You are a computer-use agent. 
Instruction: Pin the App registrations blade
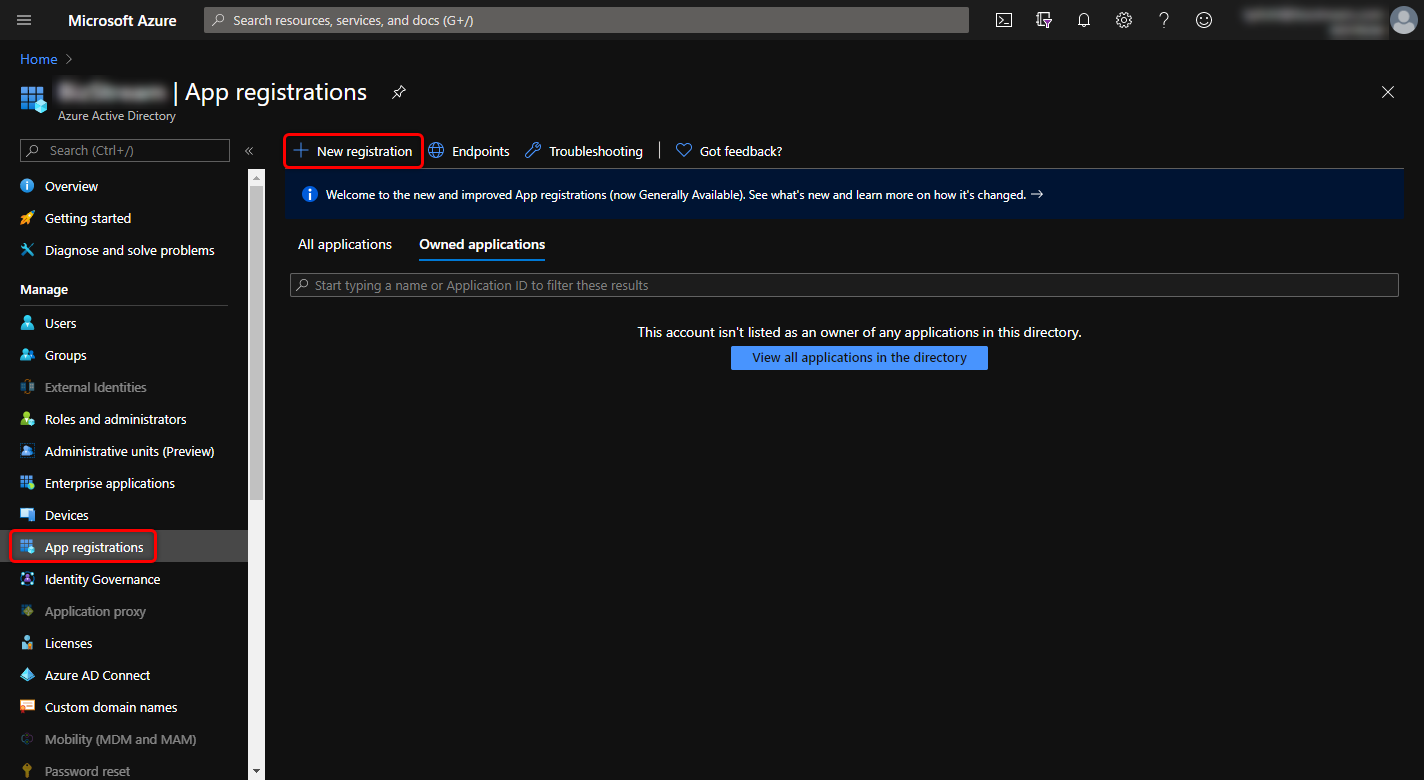coord(398,92)
